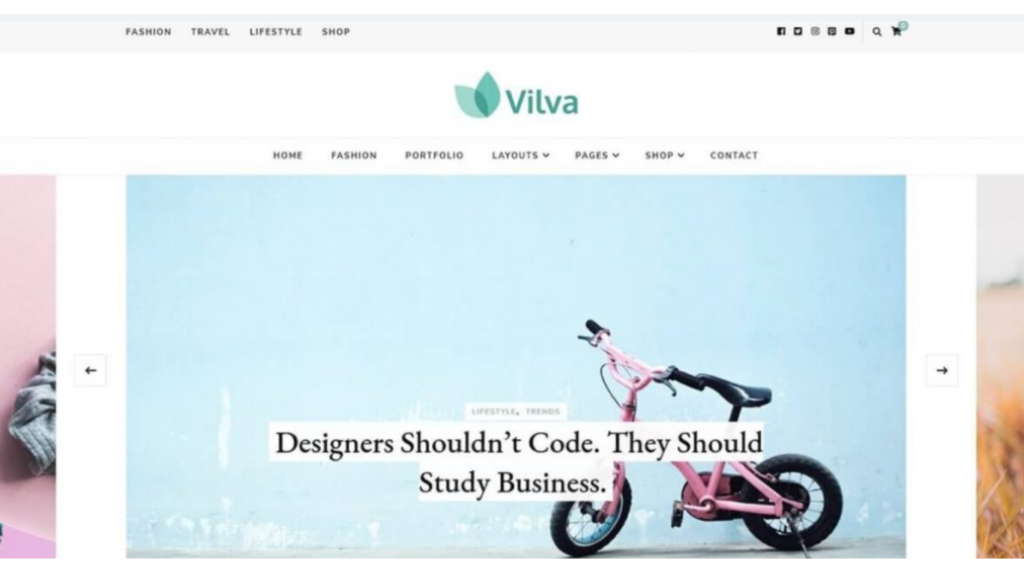
Task: Open the Trends category tag
Action: 543,411
